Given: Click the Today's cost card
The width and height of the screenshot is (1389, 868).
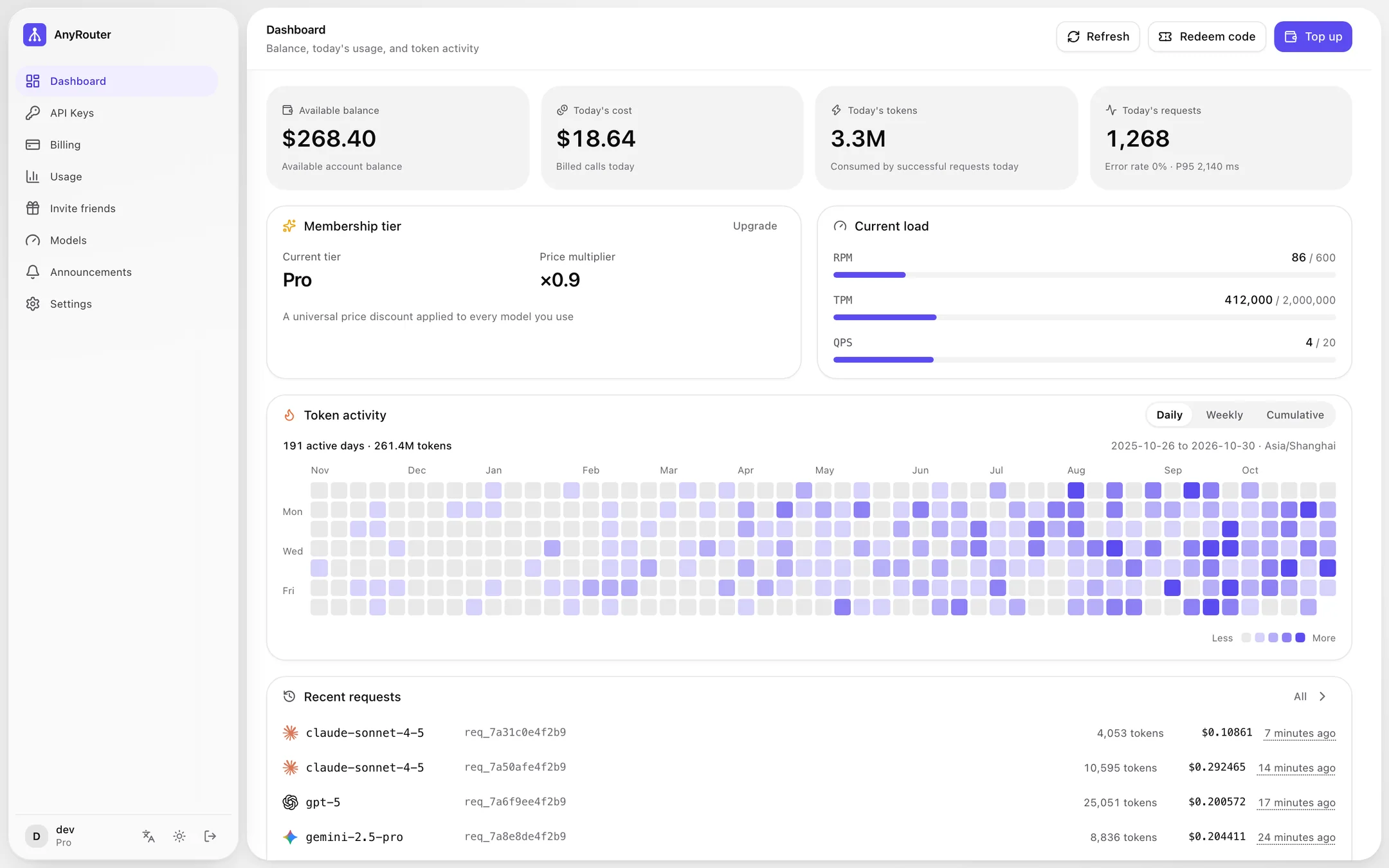Looking at the screenshot, I should click(x=672, y=138).
